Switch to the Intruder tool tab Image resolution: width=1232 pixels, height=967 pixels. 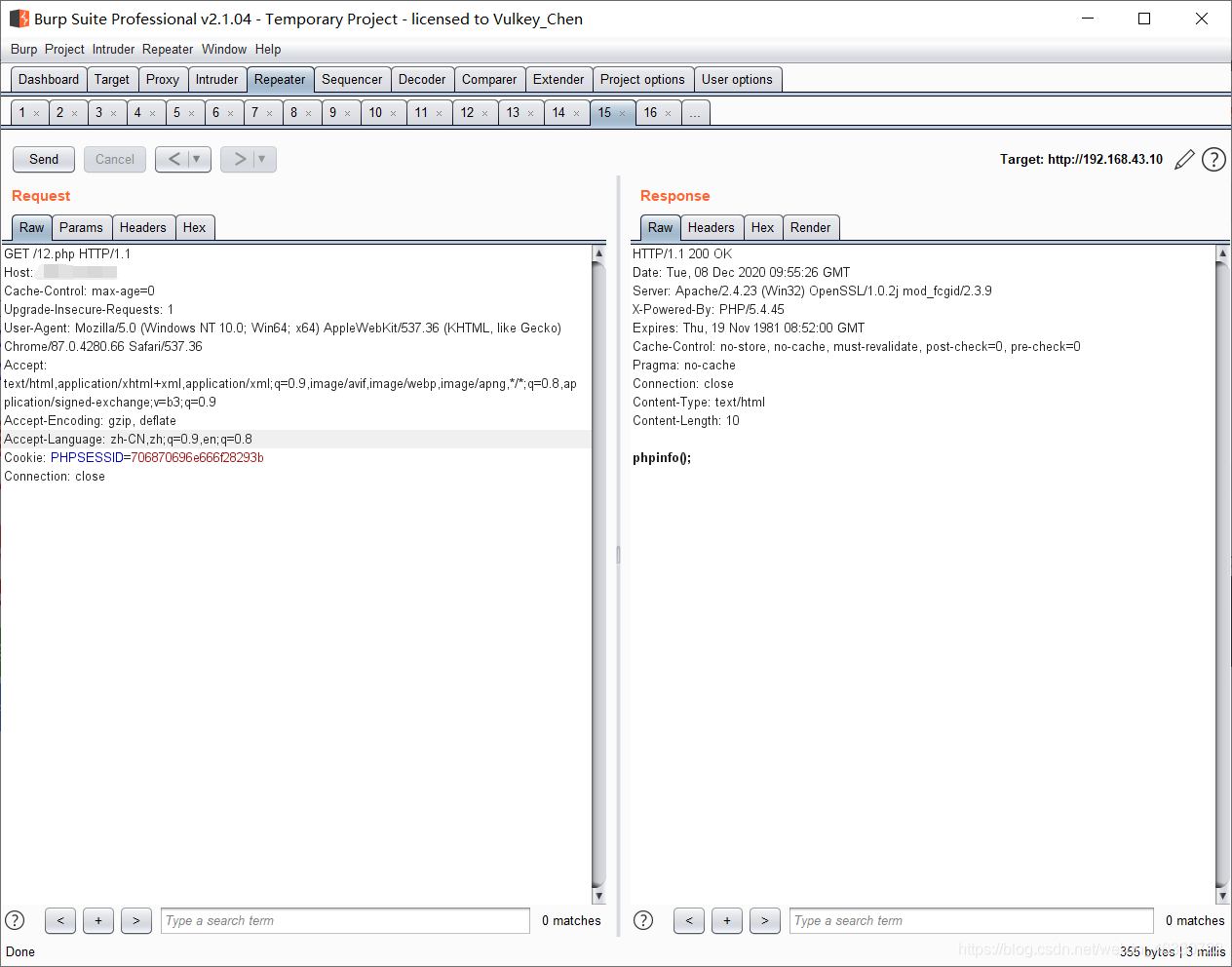(216, 80)
